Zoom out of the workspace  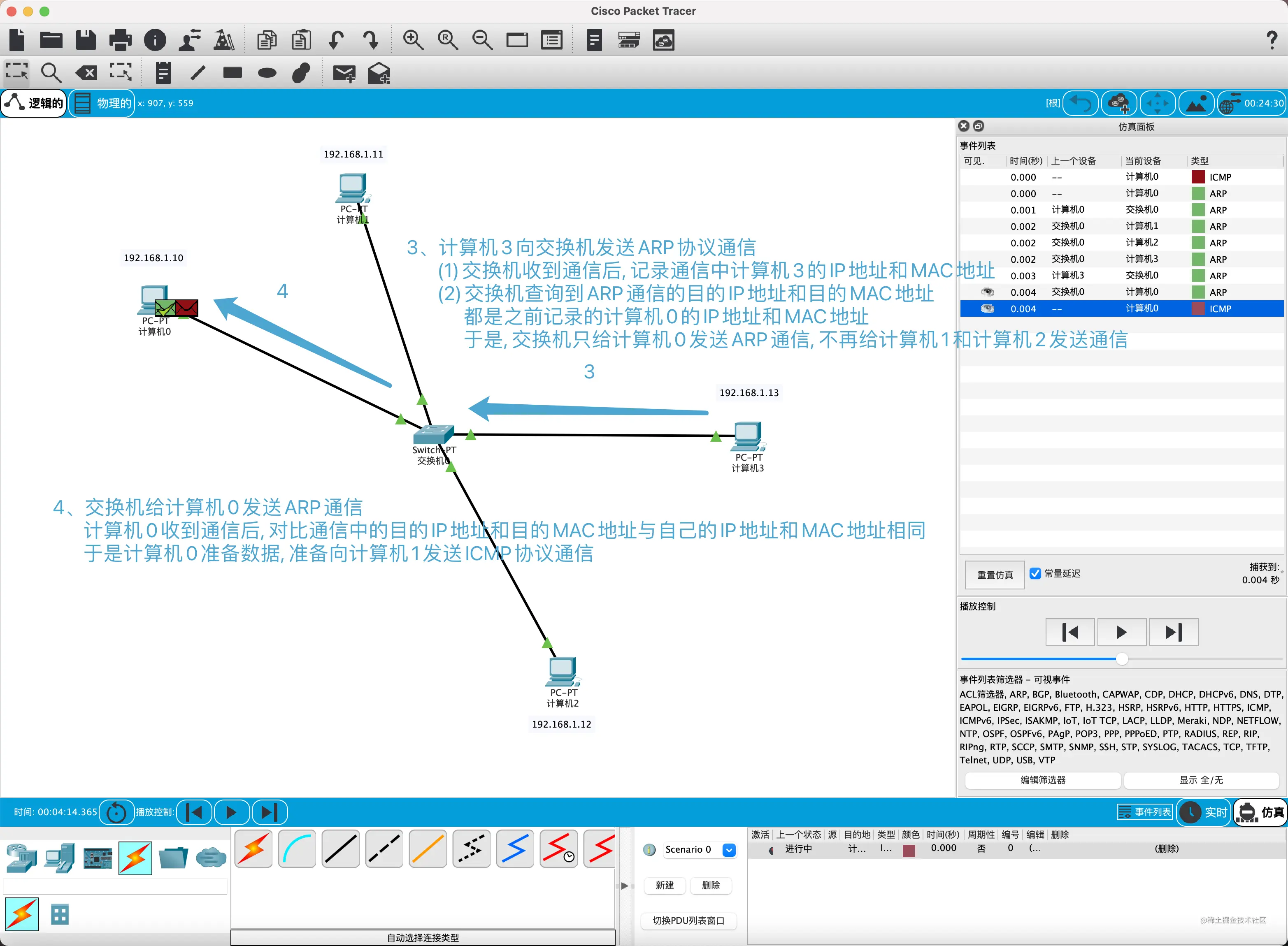tap(482, 40)
